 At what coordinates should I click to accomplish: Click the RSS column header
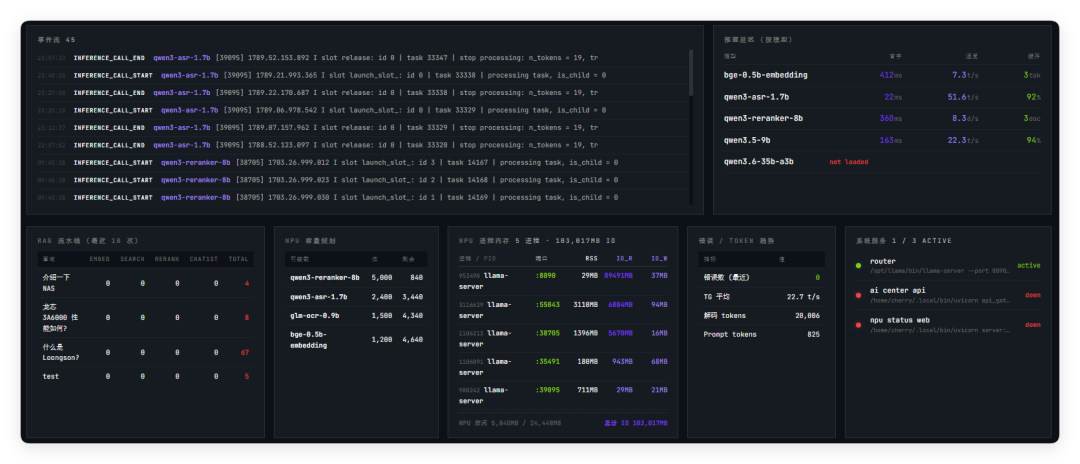point(592,259)
